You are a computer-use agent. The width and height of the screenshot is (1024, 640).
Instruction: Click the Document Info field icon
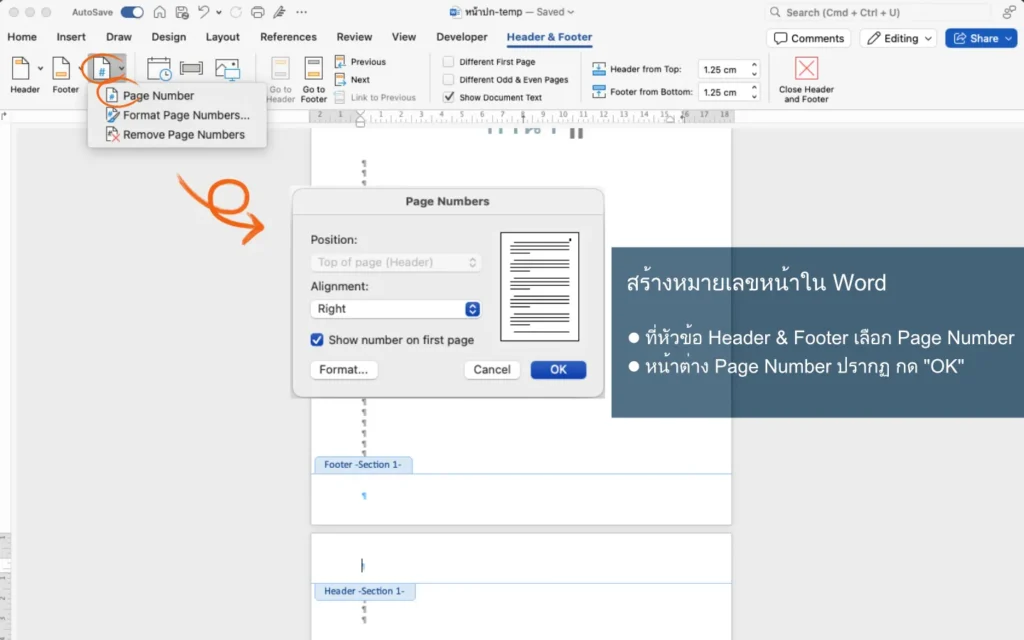point(191,68)
